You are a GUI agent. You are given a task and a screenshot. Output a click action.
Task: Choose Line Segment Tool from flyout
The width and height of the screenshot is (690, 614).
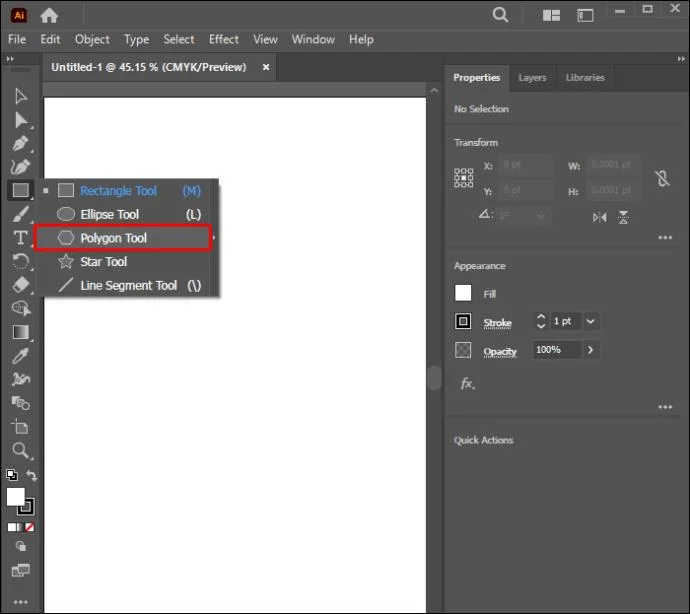pos(123,286)
